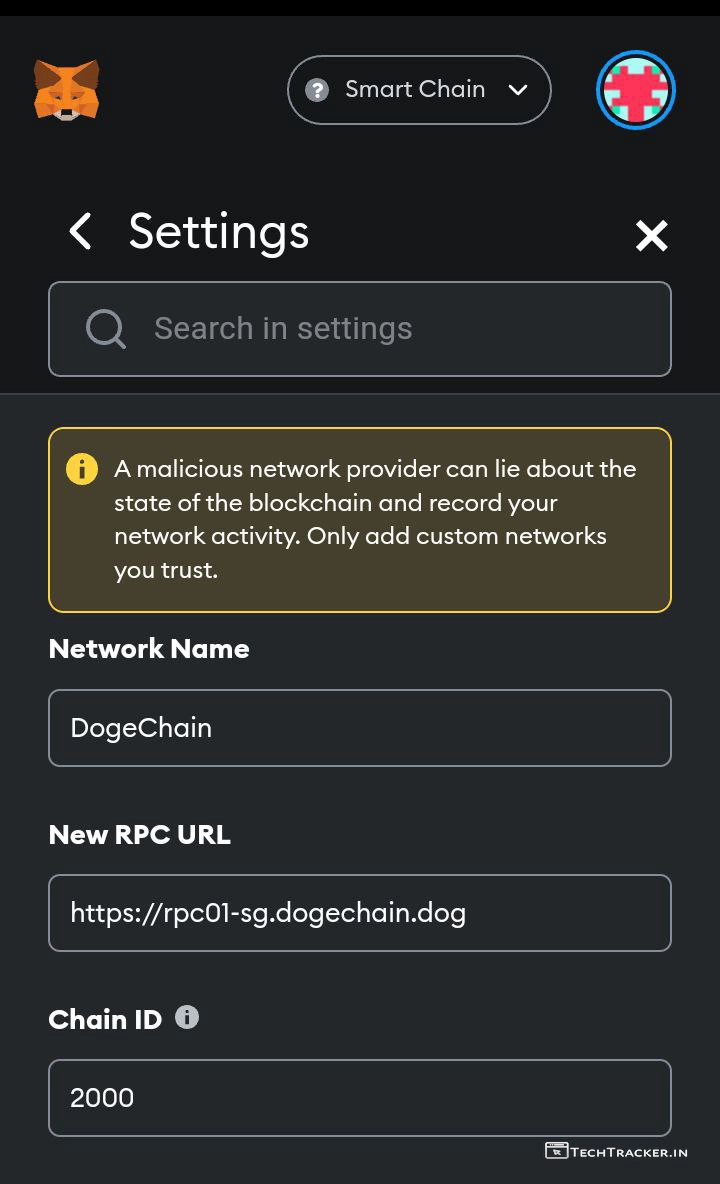Viewport: 720px width, 1184px height.
Task: Focus the Search in settings field
Action: [380, 329]
